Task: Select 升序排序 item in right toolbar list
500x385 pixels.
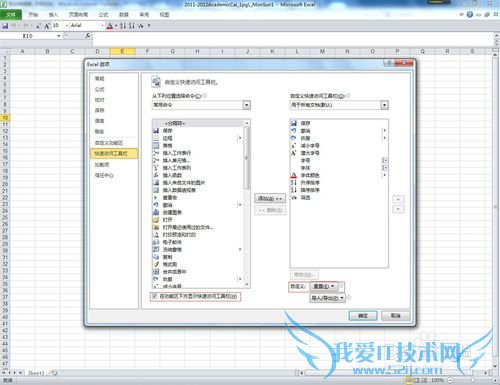Action: 339,183
